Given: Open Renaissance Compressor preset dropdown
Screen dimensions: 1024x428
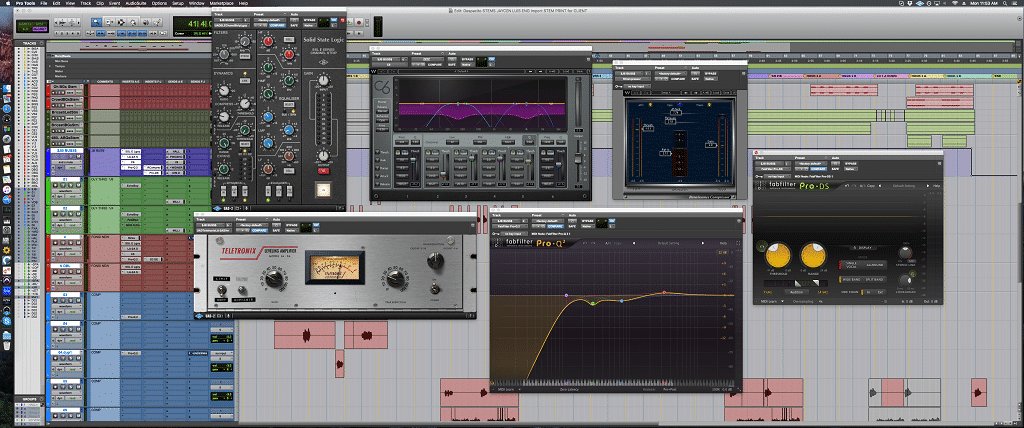Looking at the screenshot, I should [671, 73].
